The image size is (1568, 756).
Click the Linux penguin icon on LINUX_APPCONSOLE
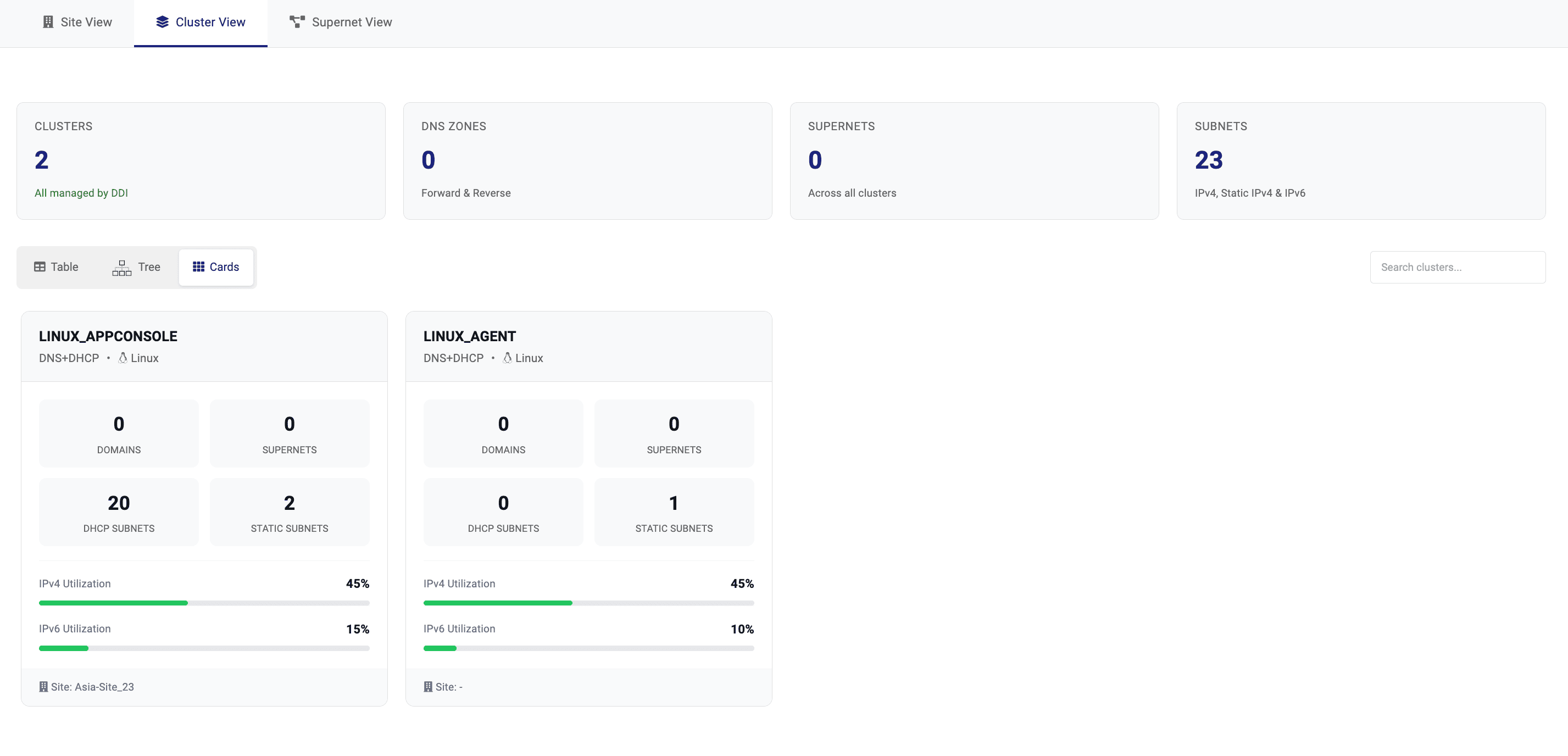pyautogui.click(x=122, y=358)
